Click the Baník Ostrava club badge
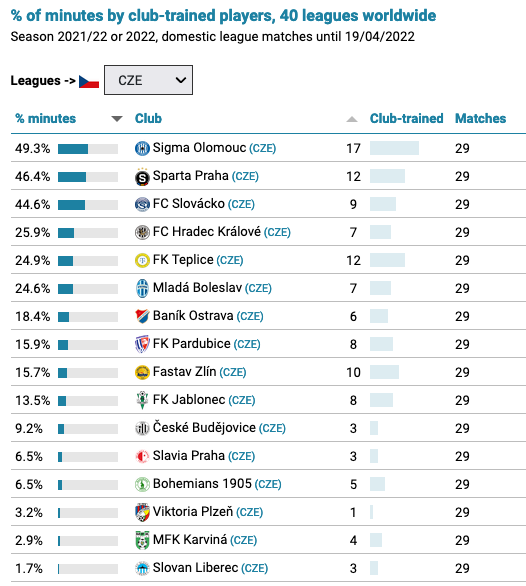Image resolution: width=526 pixels, height=586 pixels. point(142,316)
